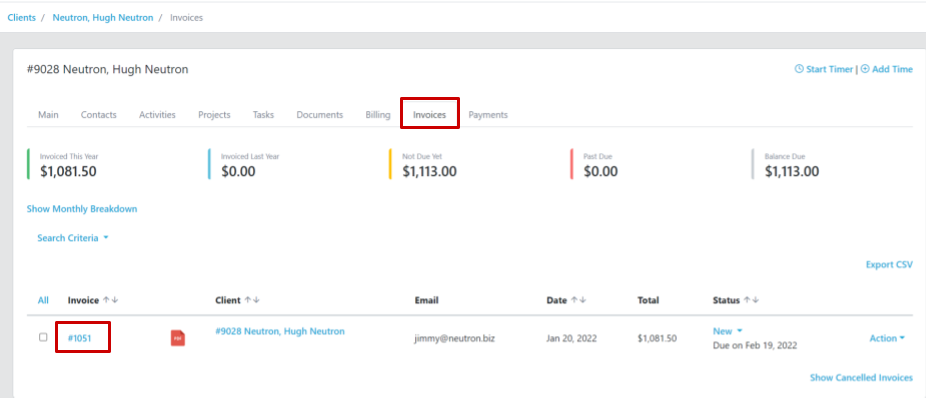This screenshot has height=399, width=926.
Task: Sort by the Client column arrows
Action: click(x=252, y=300)
